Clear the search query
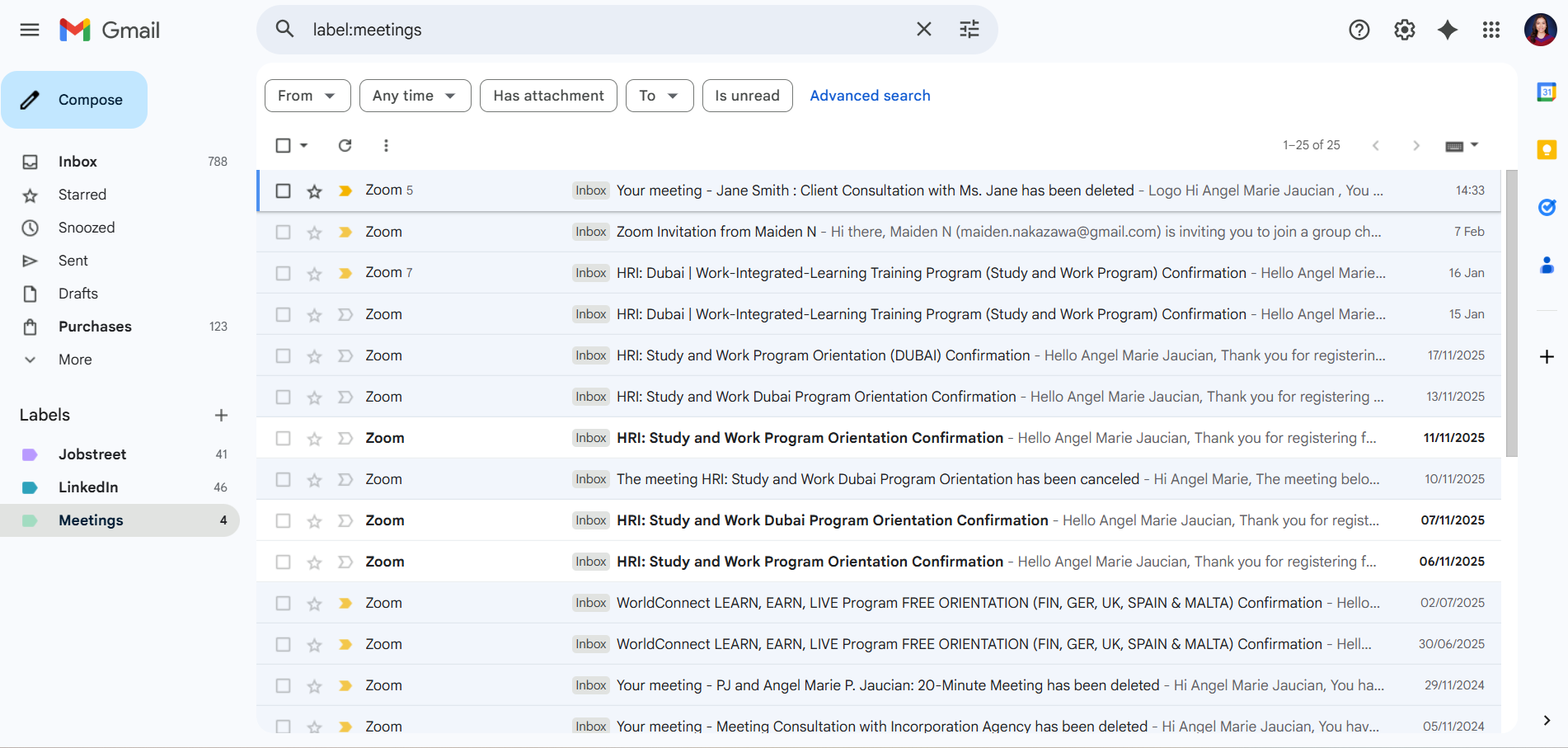1568x748 pixels. click(x=923, y=30)
